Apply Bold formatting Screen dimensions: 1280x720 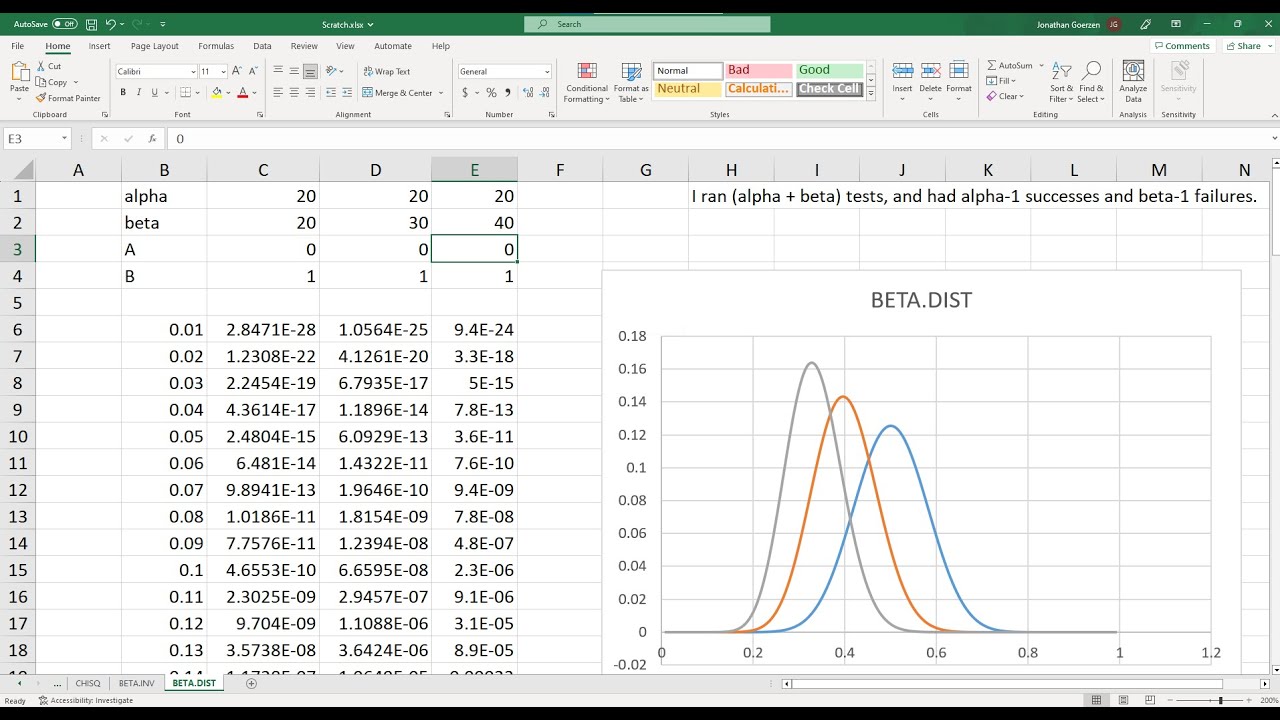[123, 92]
